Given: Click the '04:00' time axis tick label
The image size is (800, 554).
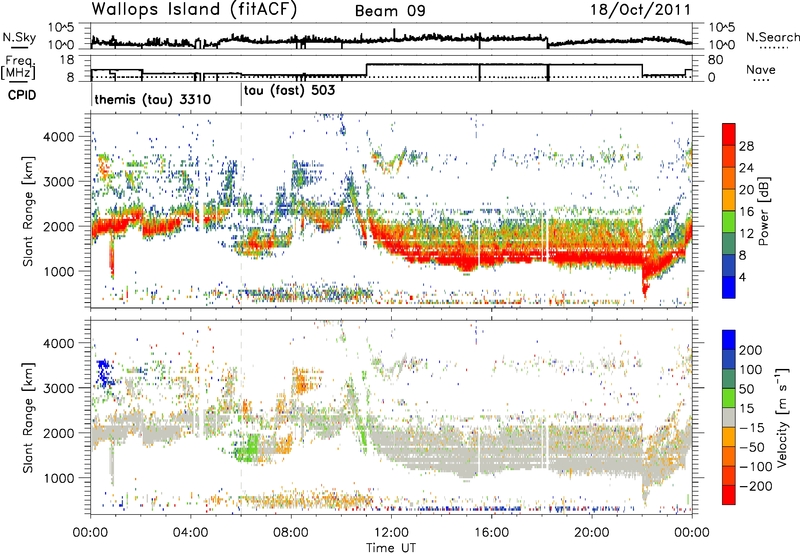Looking at the screenshot, I should tap(191, 533).
